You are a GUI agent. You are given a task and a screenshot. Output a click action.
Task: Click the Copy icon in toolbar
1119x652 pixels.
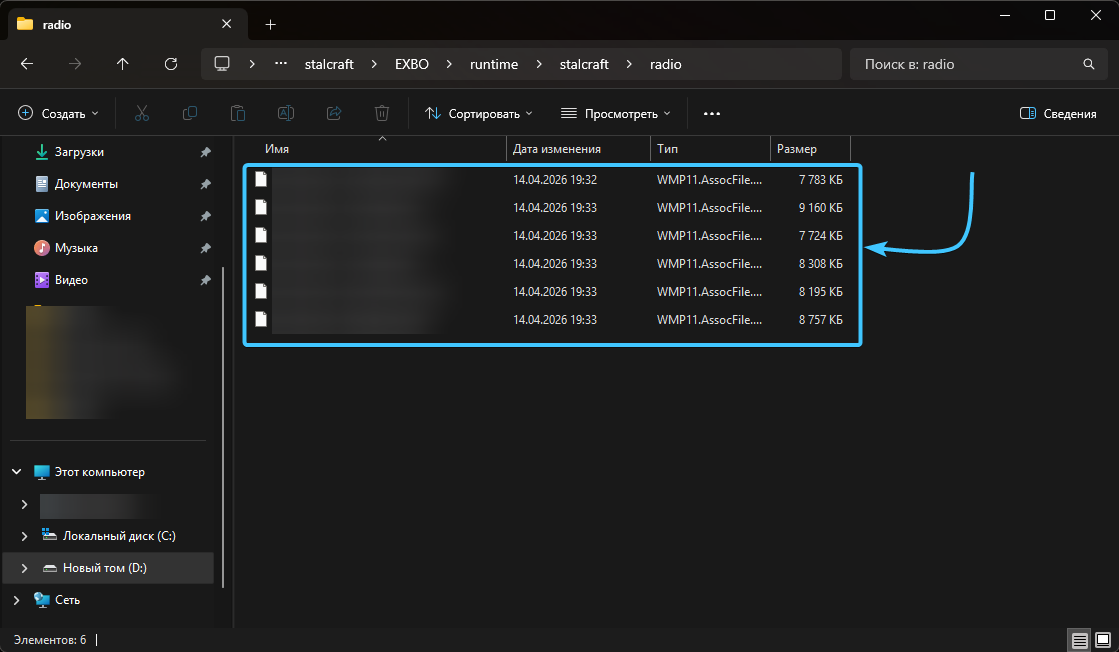(189, 114)
